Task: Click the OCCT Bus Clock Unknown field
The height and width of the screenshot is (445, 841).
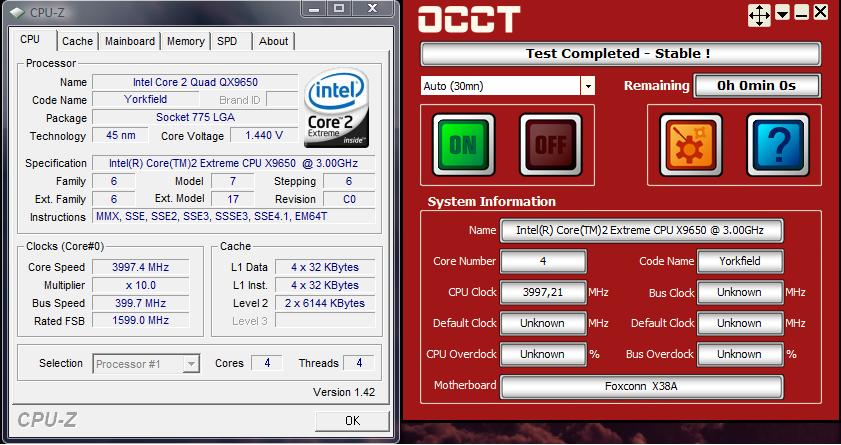Action: coord(740,292)
